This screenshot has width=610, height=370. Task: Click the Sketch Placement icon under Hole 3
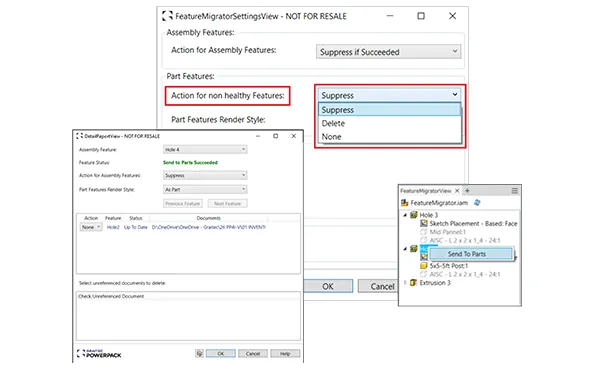[424, 223]
